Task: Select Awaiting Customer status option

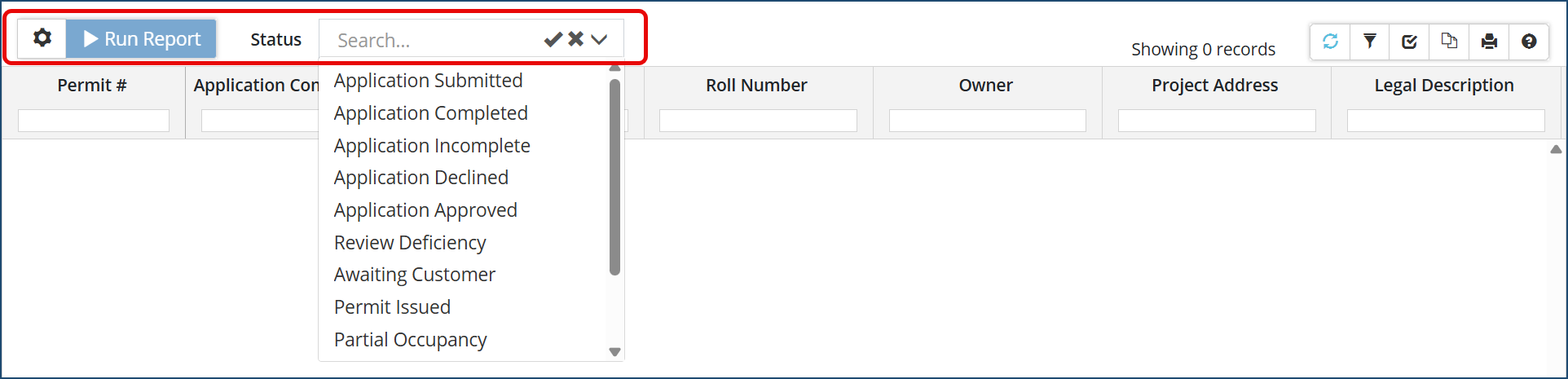Action: coord(414,275)
